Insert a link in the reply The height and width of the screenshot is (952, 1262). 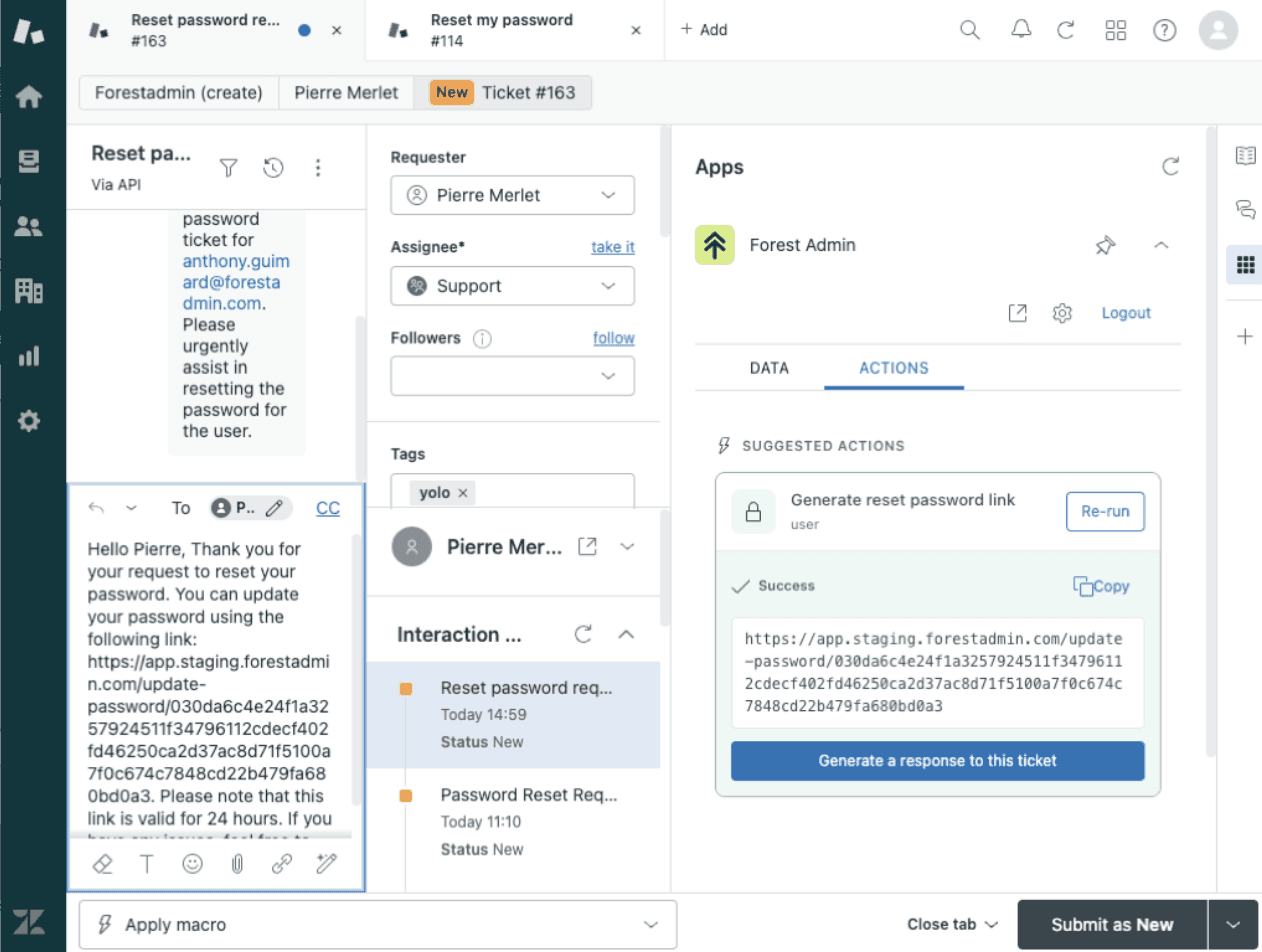tap(282, 864)
